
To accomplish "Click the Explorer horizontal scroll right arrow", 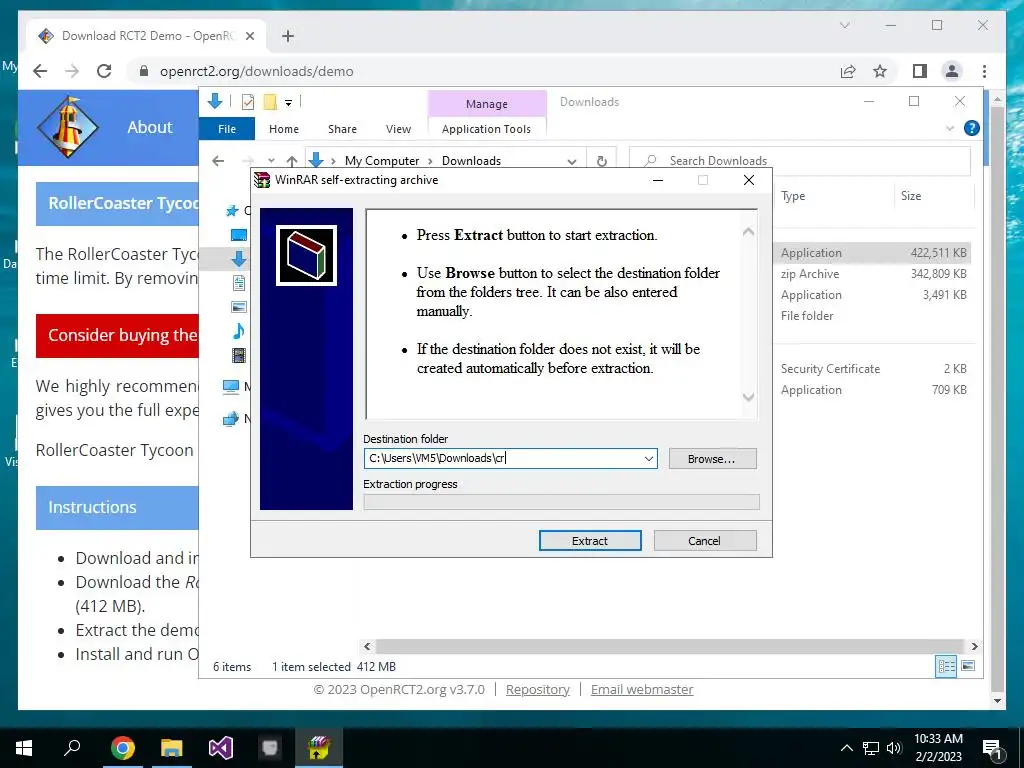I will 974,647.
